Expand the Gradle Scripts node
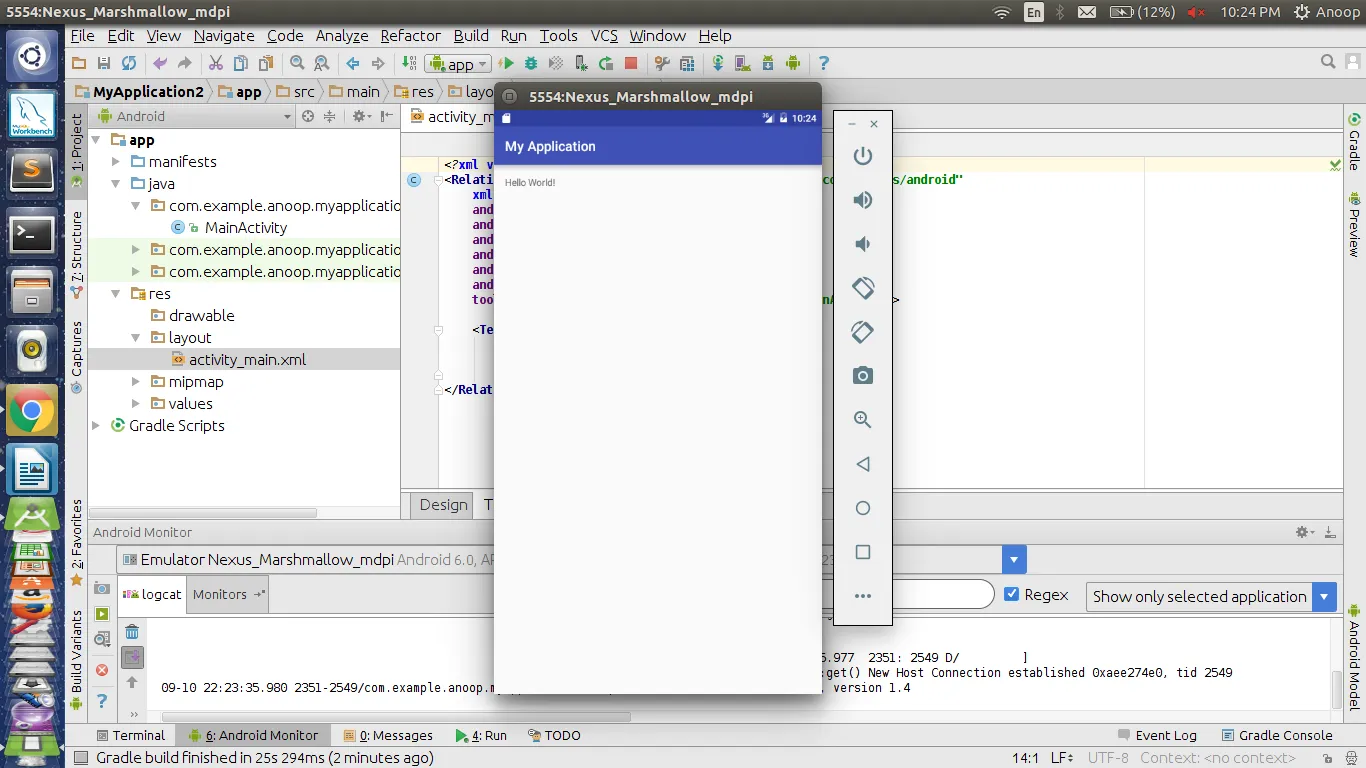The width and height of the screenshot is (1366, 768). tap(96, 426)
